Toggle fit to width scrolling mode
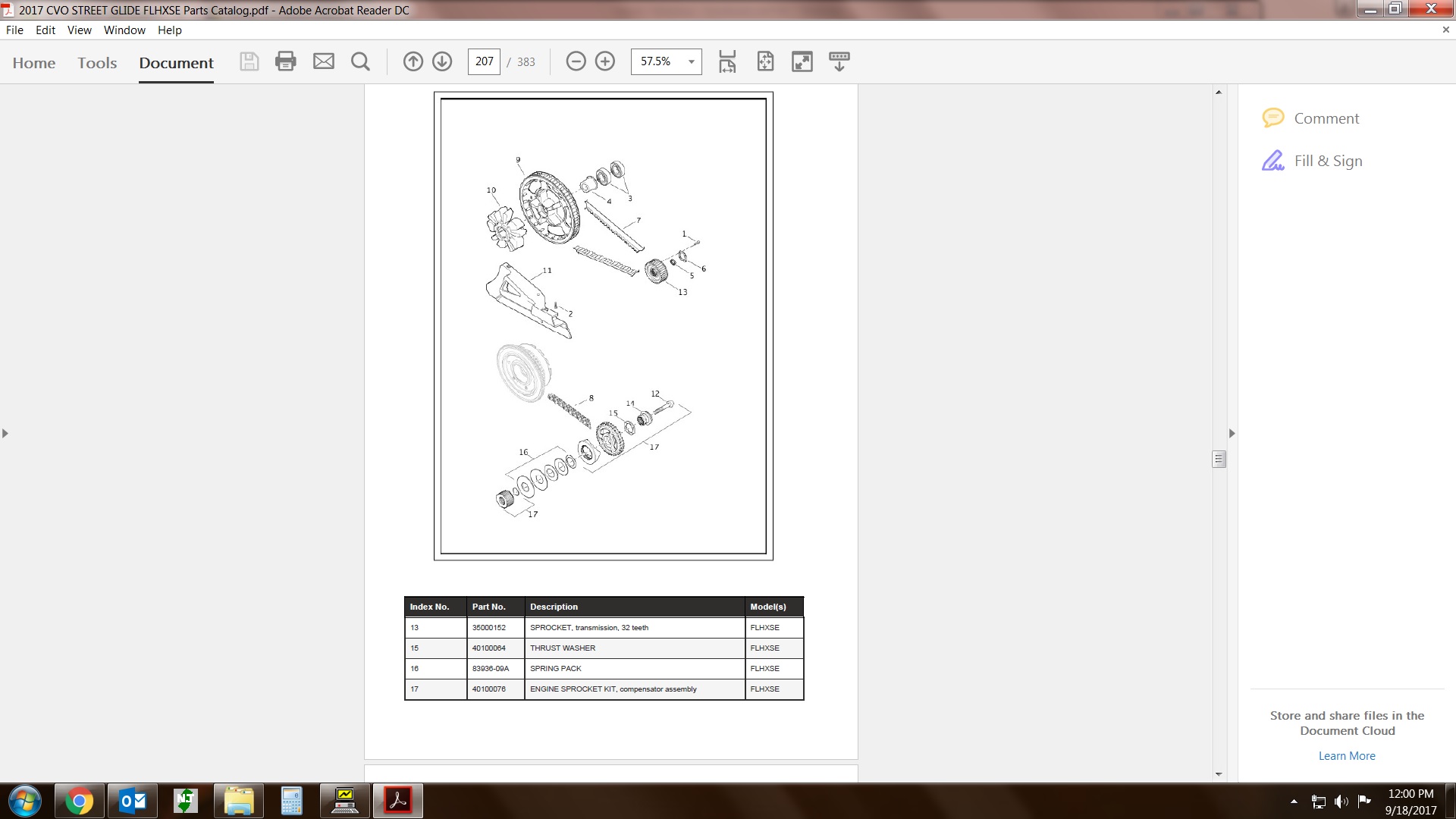This screenshot has height=819, width=1456. (727, 61)
